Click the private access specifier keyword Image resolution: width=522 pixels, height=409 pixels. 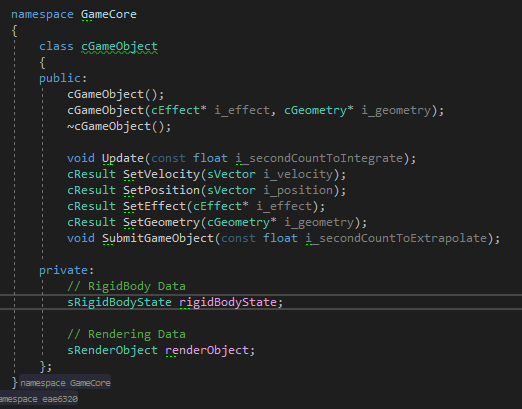pyautogui.click(x=63, y=270)
